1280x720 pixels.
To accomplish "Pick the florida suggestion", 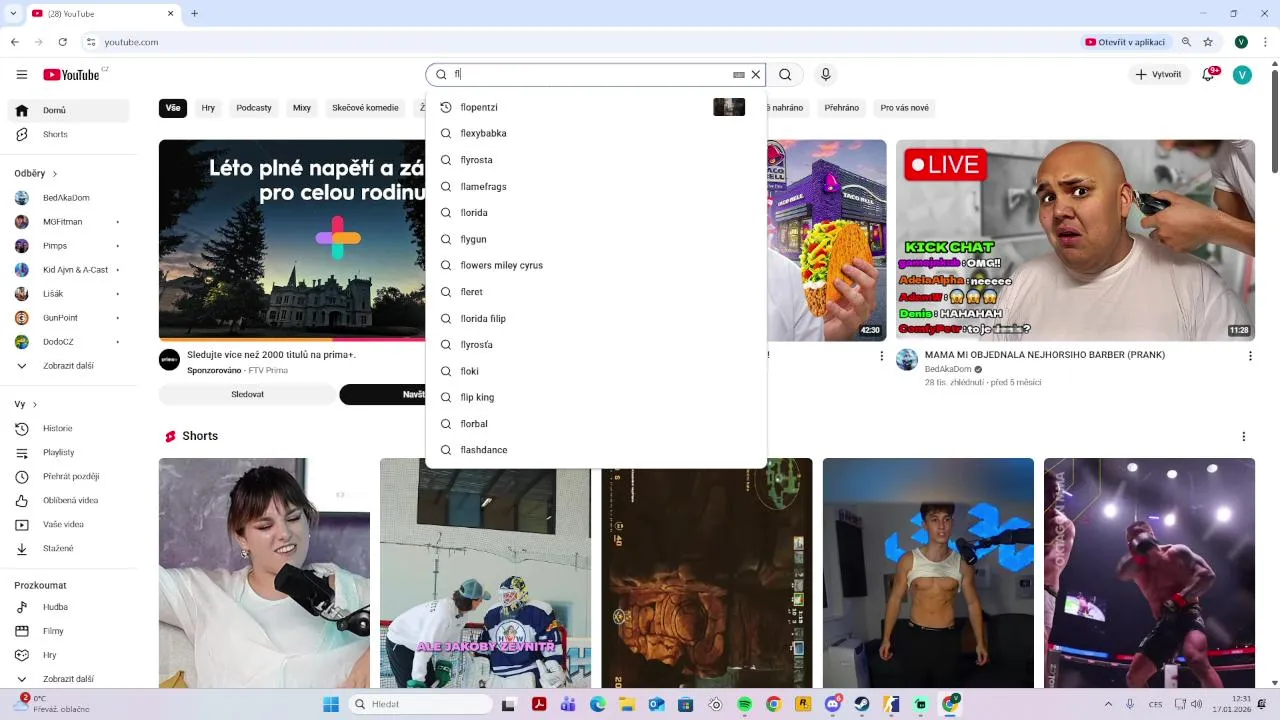I will 596,213.
